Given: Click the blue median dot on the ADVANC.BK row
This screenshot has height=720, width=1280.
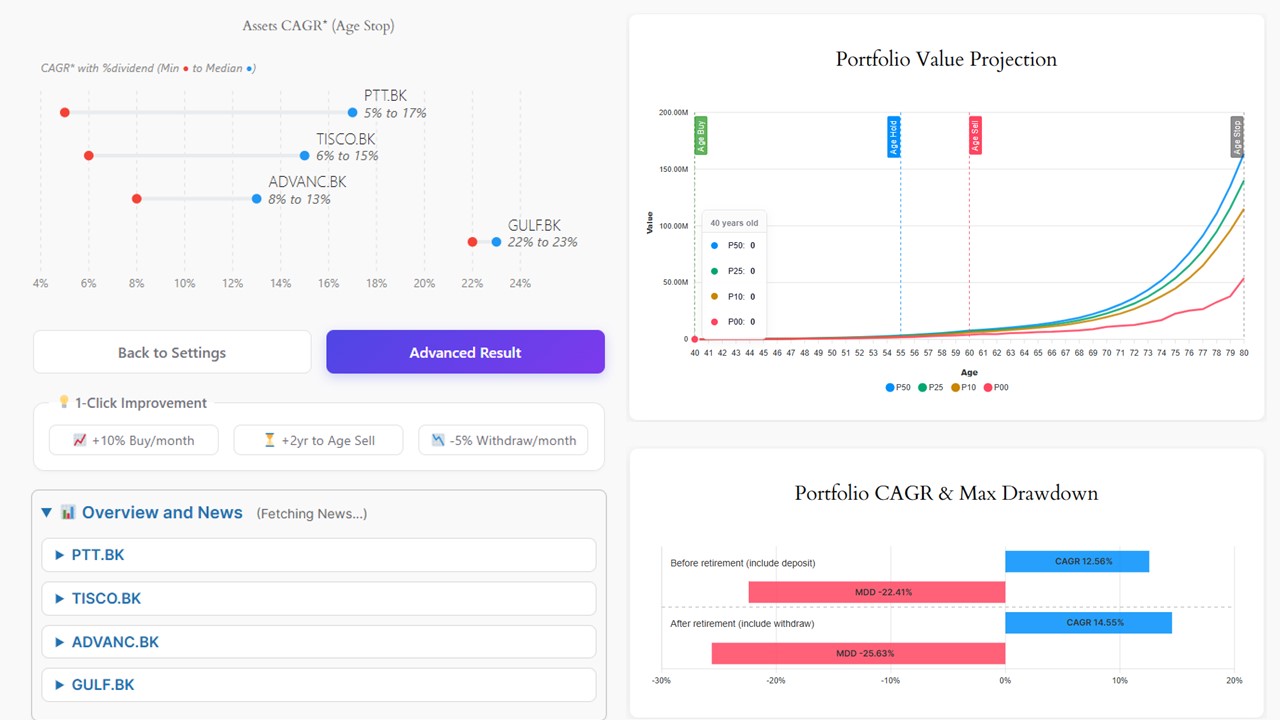Looking at the screenshot, I should click(256, 198).
